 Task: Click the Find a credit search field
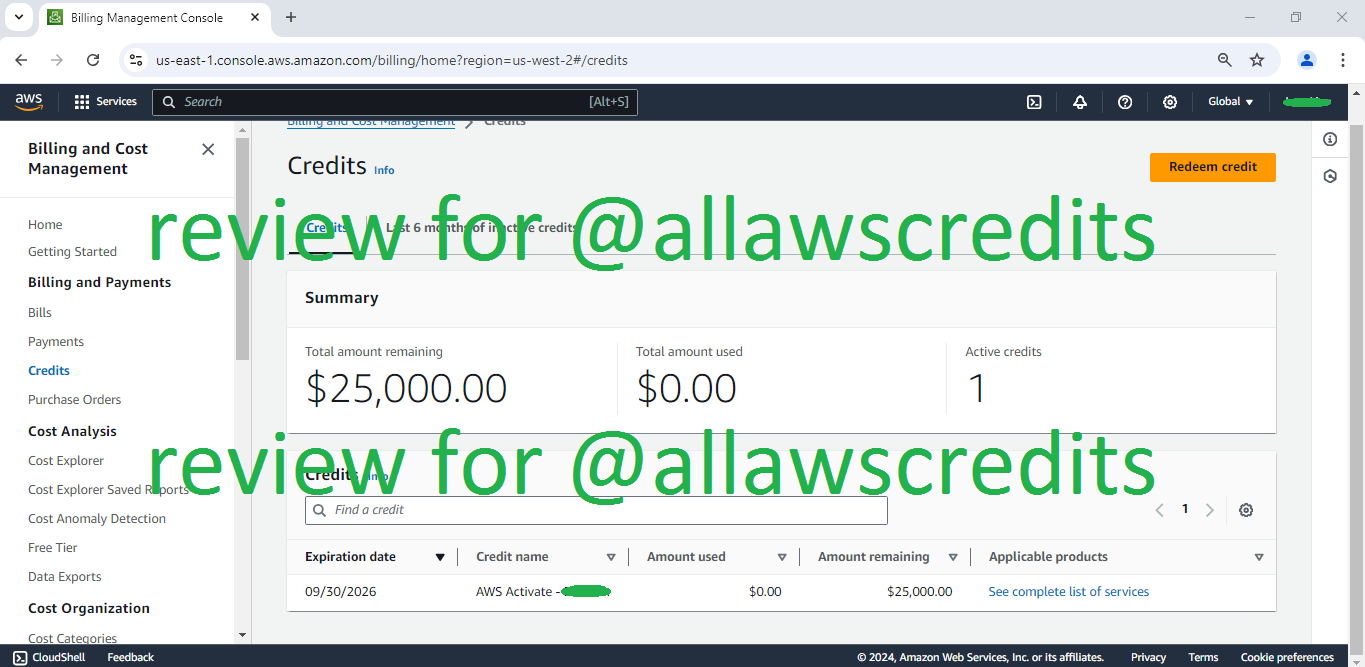click(596, 510)
